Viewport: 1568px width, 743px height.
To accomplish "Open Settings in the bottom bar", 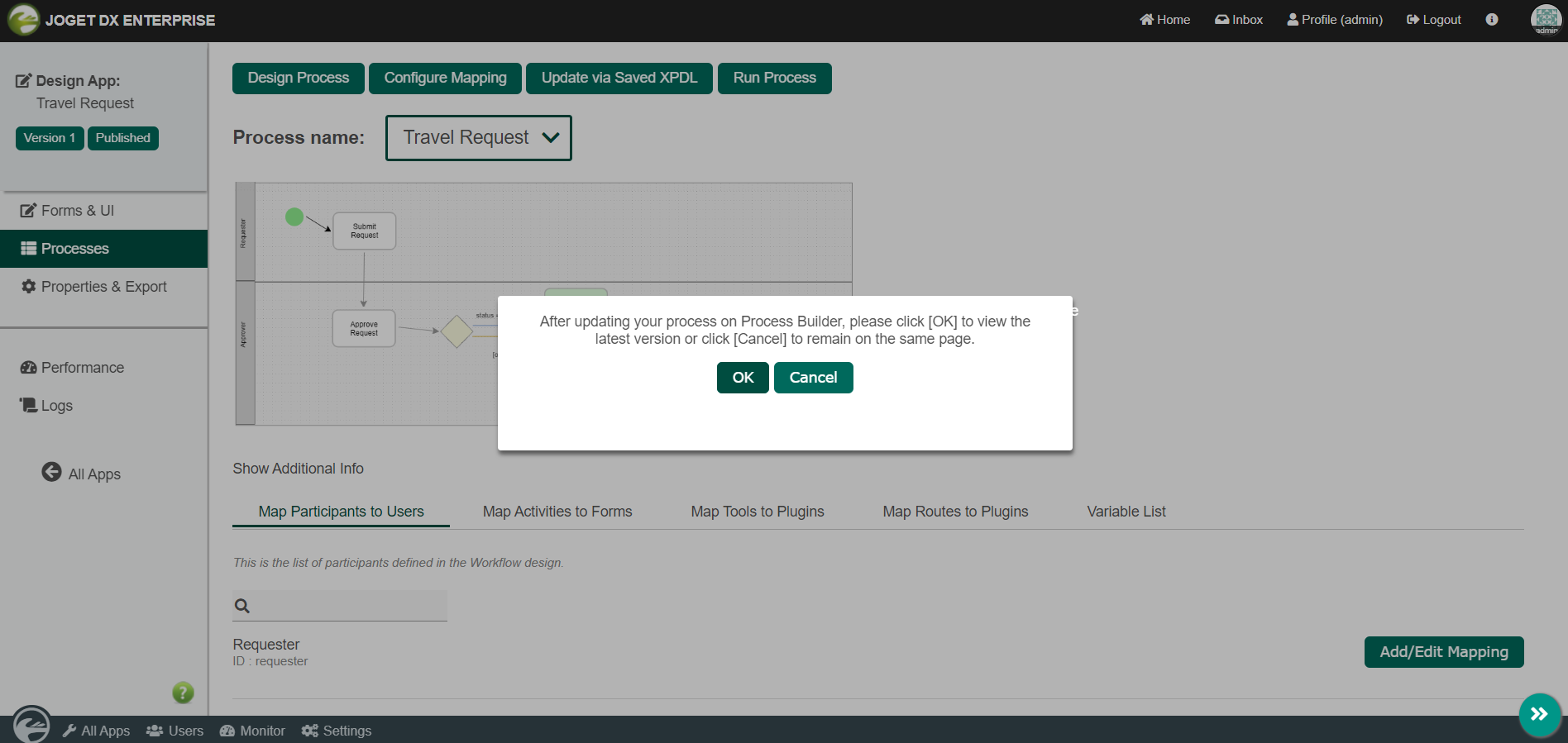I will tap(337, 731).
